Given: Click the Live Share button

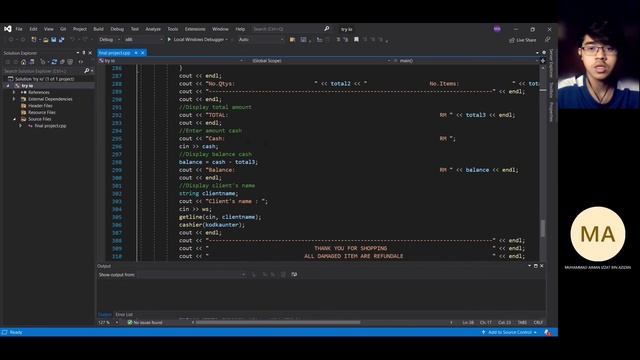Looking at the screenshot, I should click(522, 40).
